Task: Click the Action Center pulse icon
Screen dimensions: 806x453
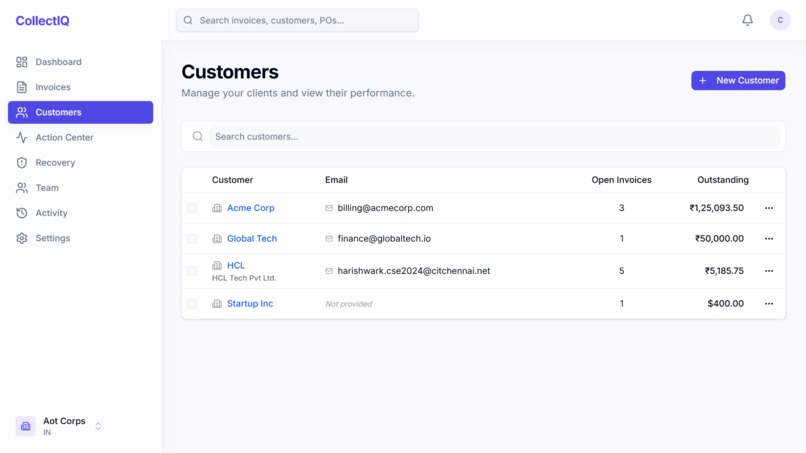Action: 22,137
